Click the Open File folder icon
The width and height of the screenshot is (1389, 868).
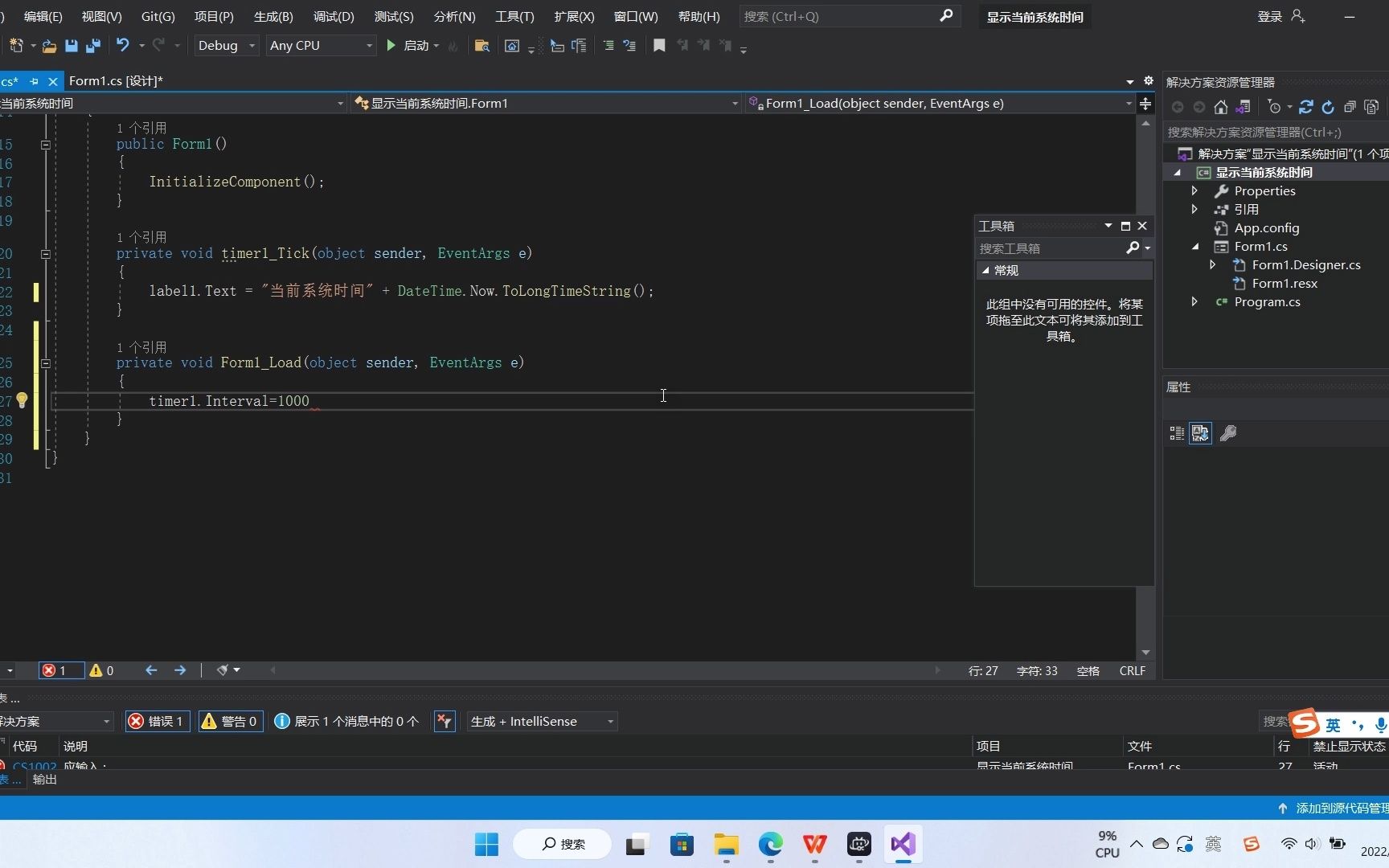click(x=49, y=46)
